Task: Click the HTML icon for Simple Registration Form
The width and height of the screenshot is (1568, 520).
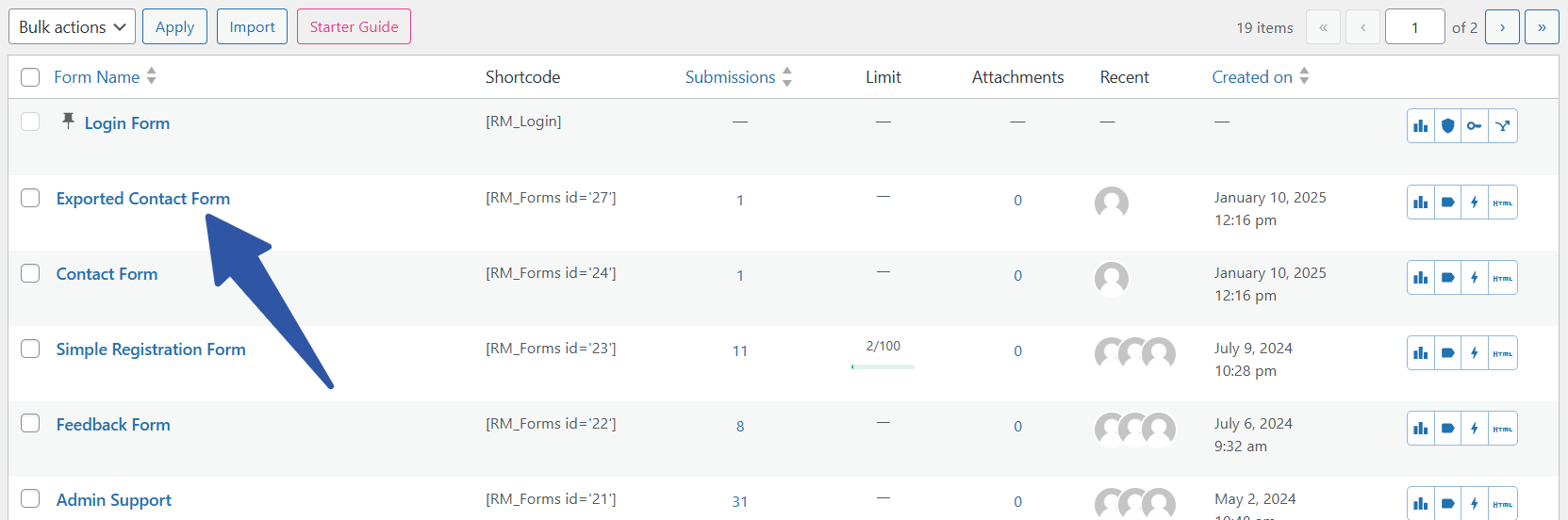Action: pos(1503,353)
